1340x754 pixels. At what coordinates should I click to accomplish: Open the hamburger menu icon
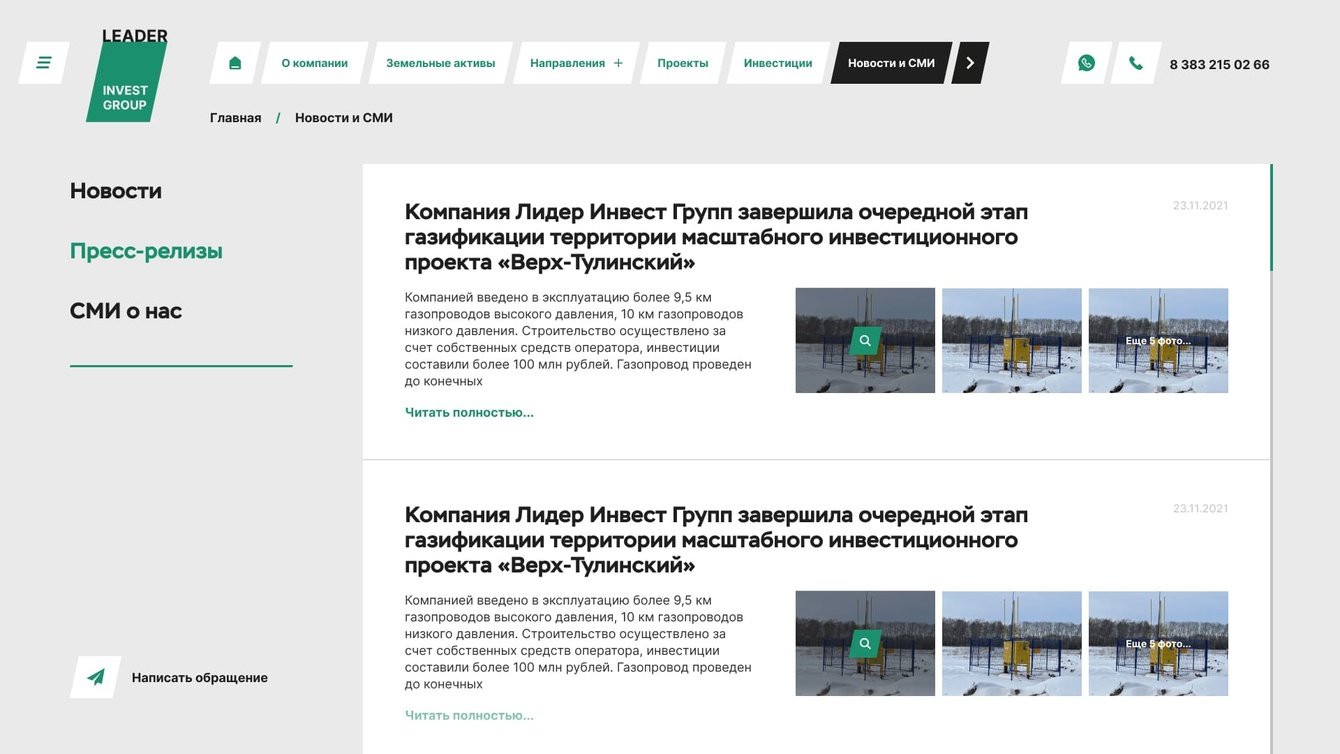tap(44, 63)
